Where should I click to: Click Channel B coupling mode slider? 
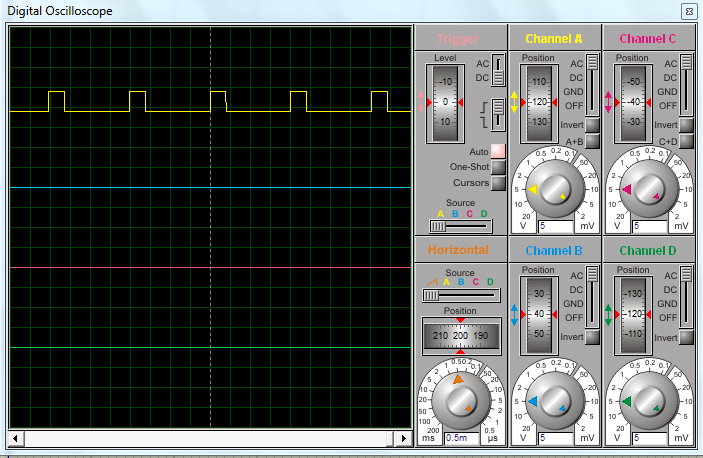click(592, 297)
